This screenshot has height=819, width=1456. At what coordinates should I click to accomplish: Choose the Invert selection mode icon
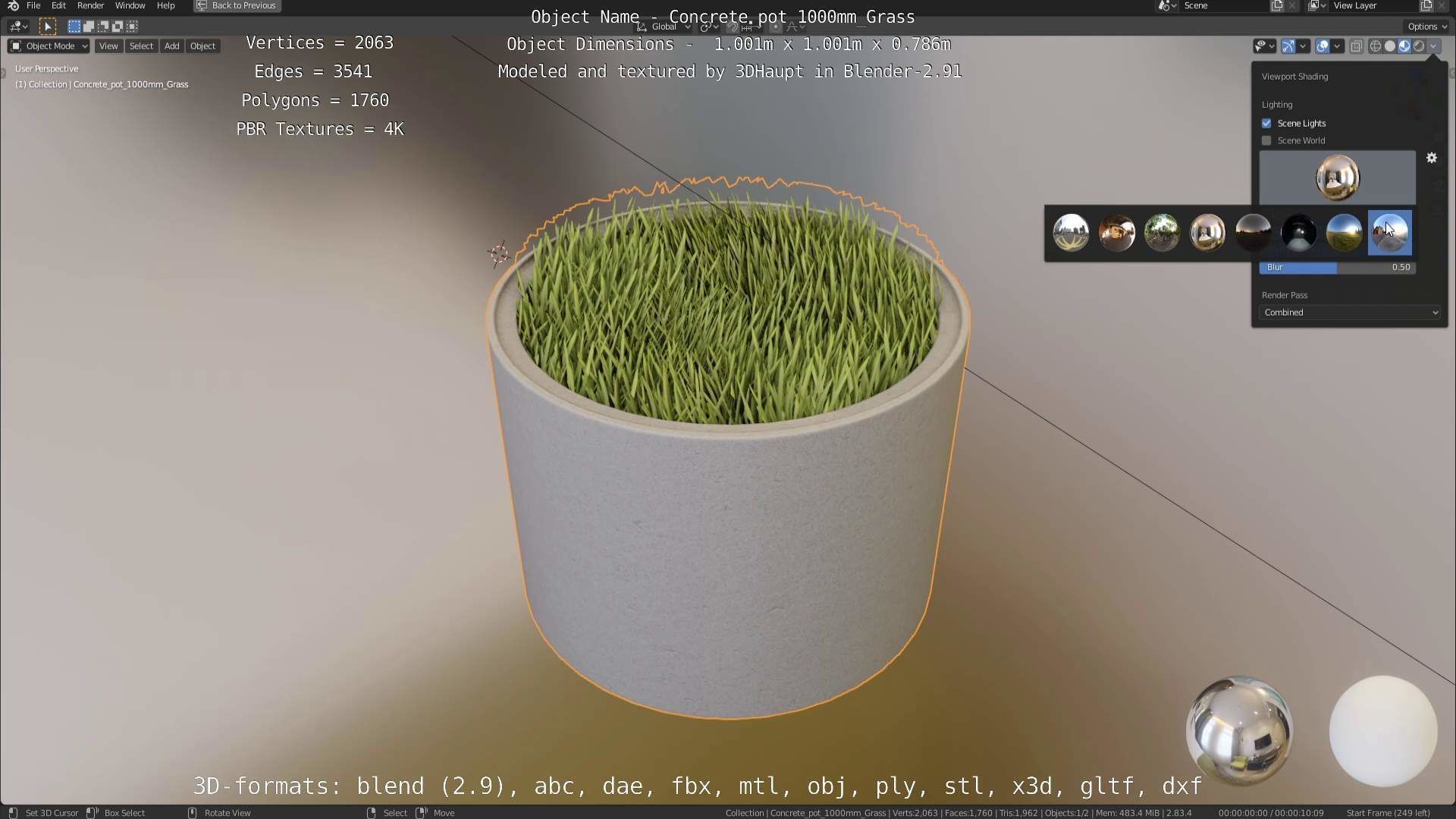coord(118,27)
